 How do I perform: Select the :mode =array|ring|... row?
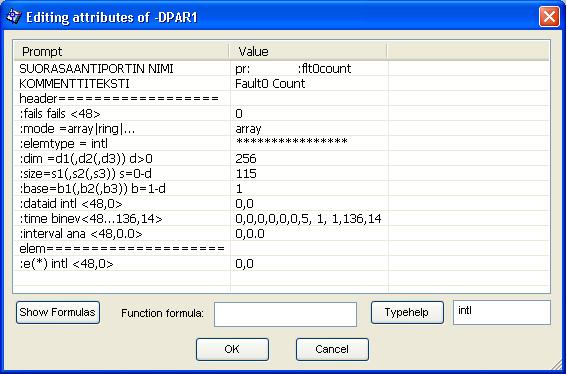77,129
